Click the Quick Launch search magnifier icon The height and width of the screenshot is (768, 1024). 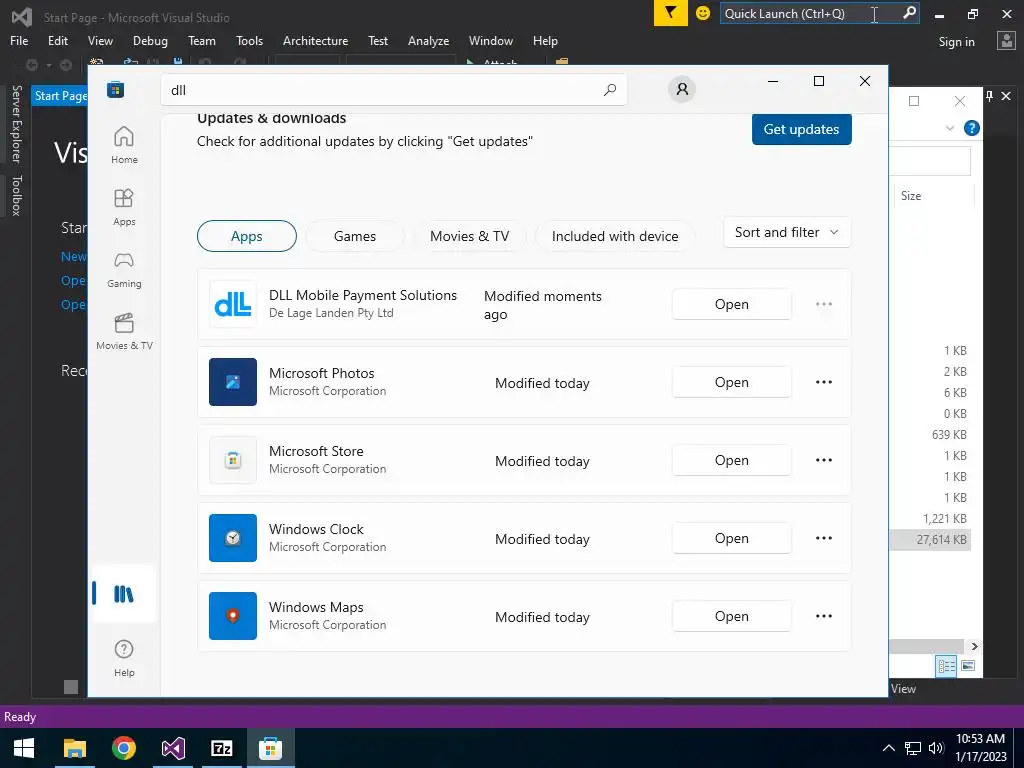click(909, 13)
